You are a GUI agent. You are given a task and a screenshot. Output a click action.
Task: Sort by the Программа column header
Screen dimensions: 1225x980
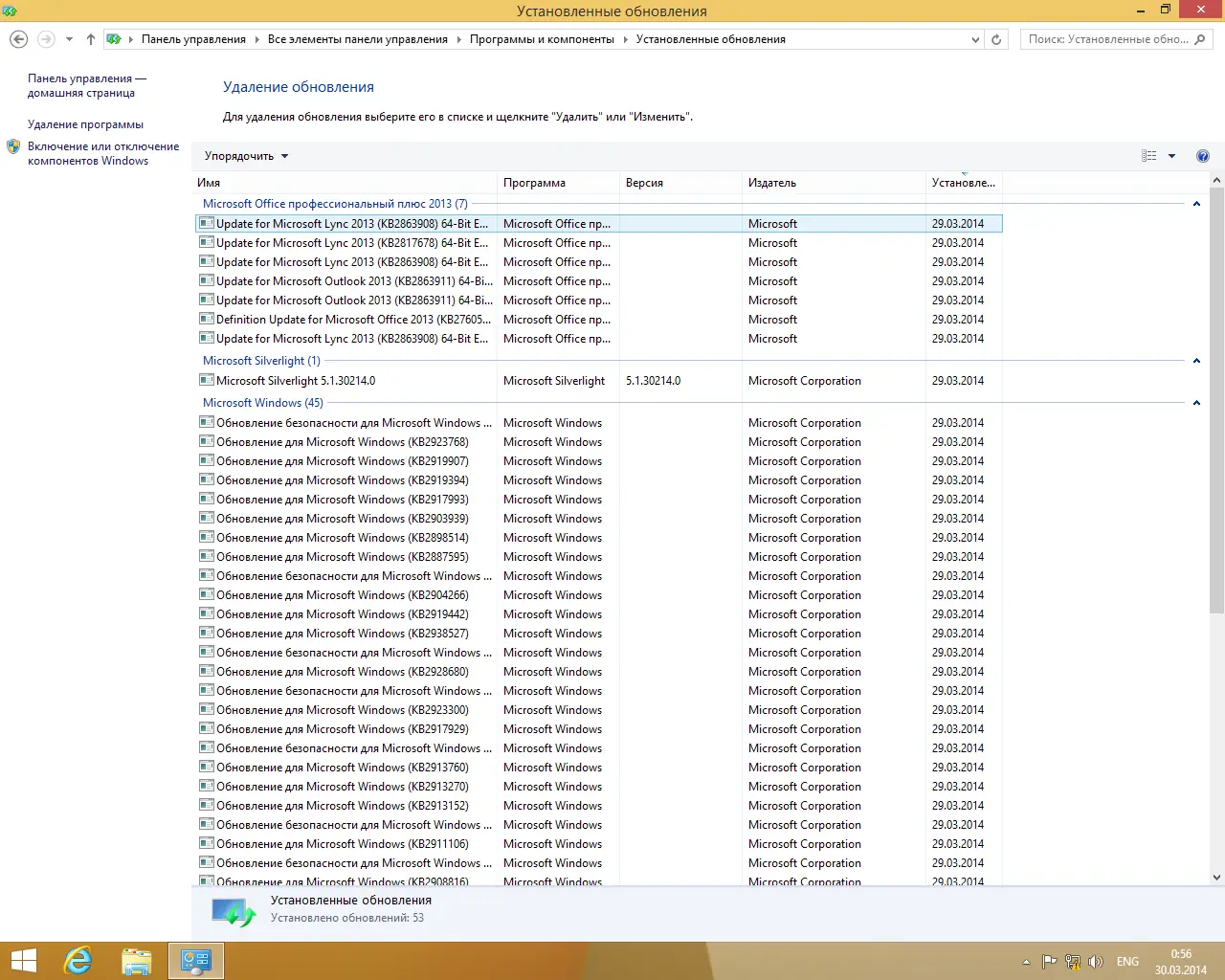pos(558,183)
